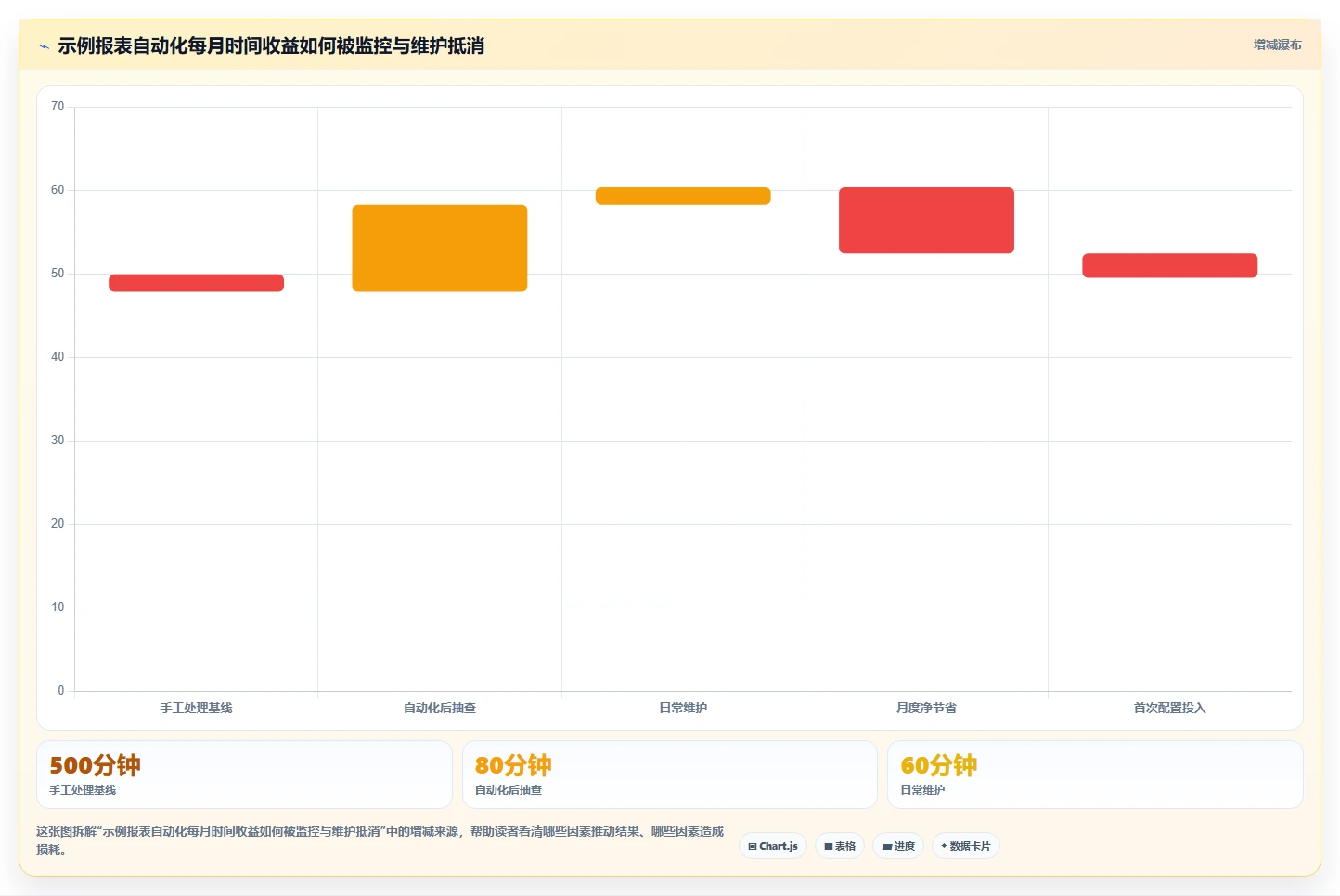
Task: Click the description paragraph starting 这张图拆解
Action: point(380,840)
